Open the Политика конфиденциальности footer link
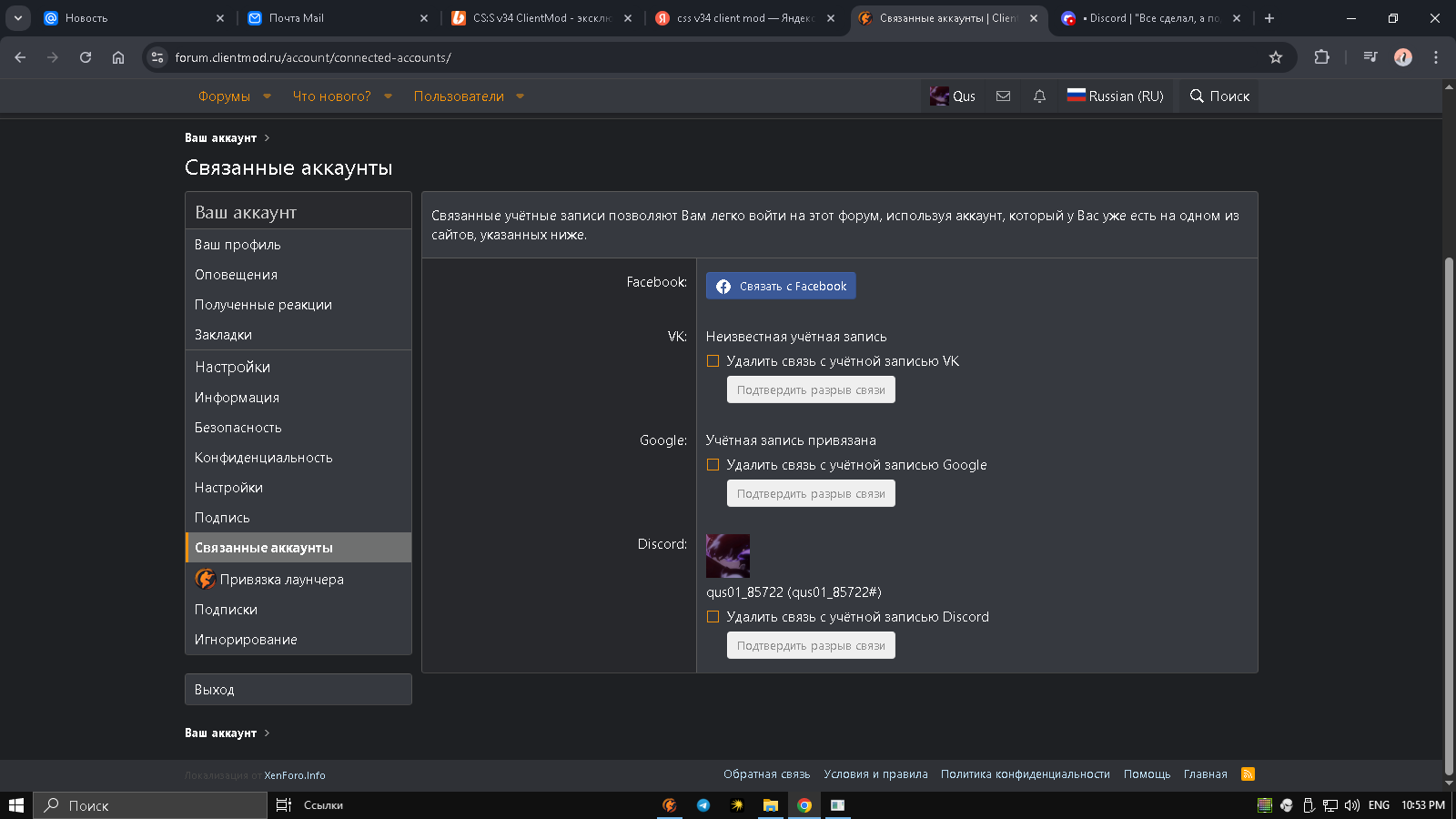 [1025, 774]
